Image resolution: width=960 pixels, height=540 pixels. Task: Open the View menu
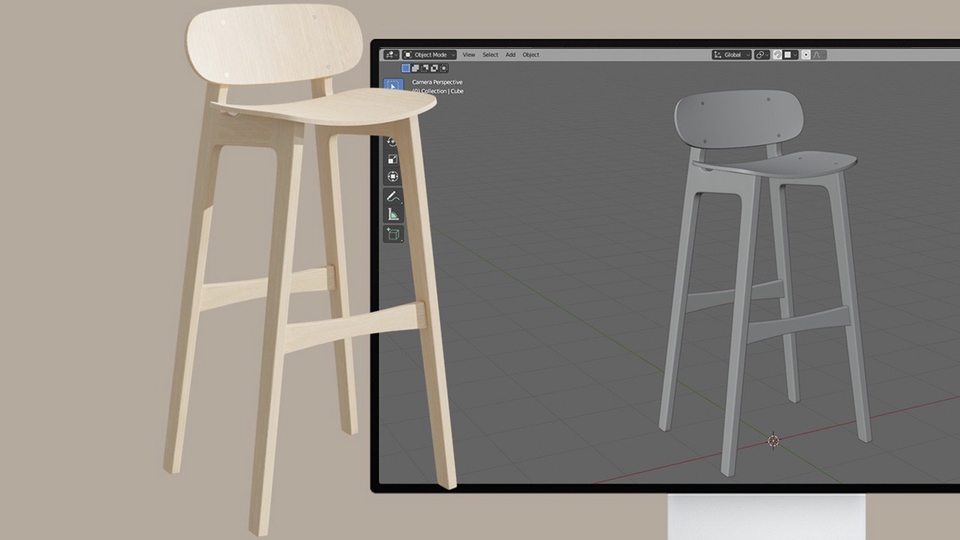tap(468, 54)
